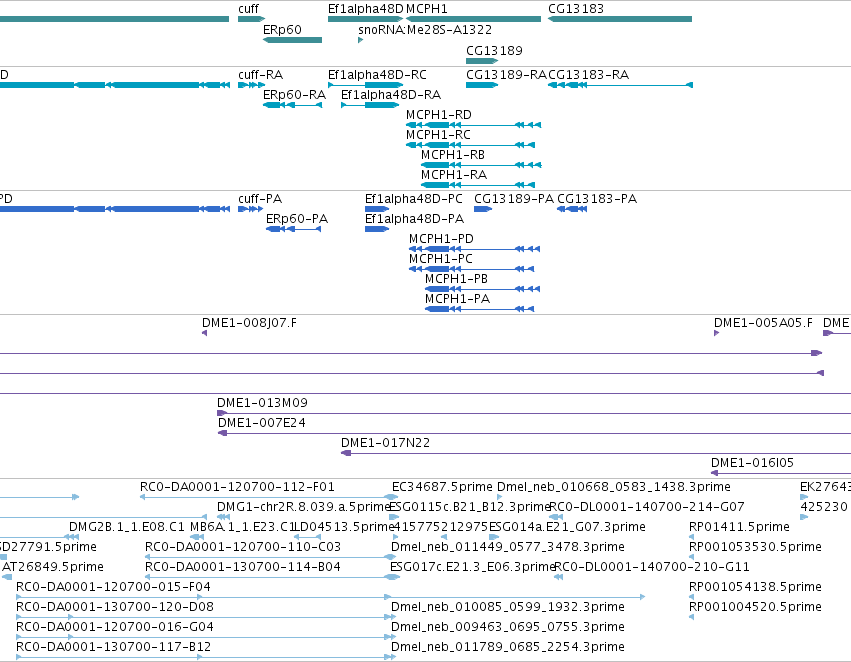This screenshot has height=662, width=851.
Task: Select RC0-DA0001-130700-117-B12 label
Action: click(x=113, y=648)
